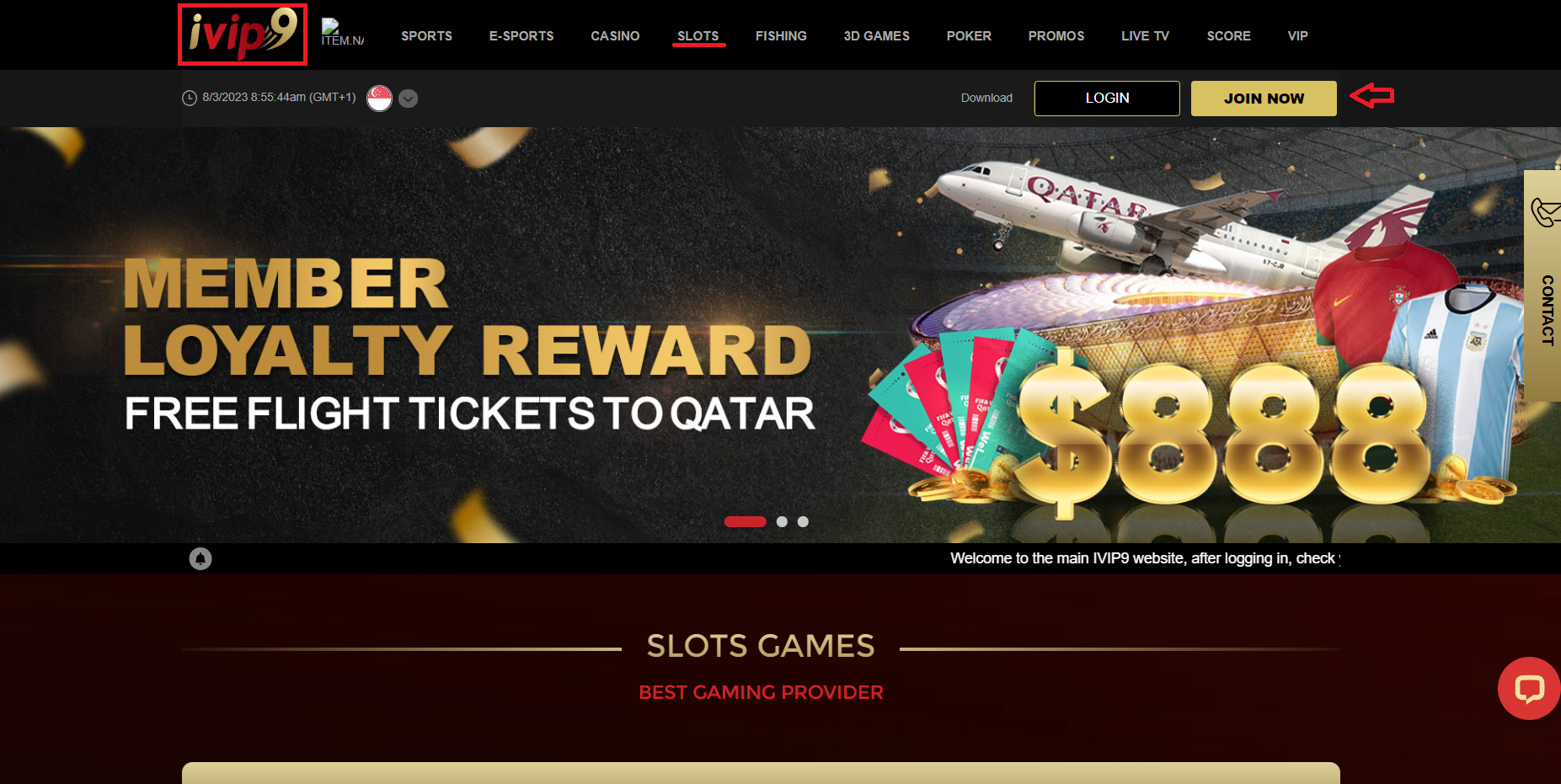The height and width of the screenshot is (784, 1561).
Task: Select the first banner slide indicator
Action: (x=746, y=522)
